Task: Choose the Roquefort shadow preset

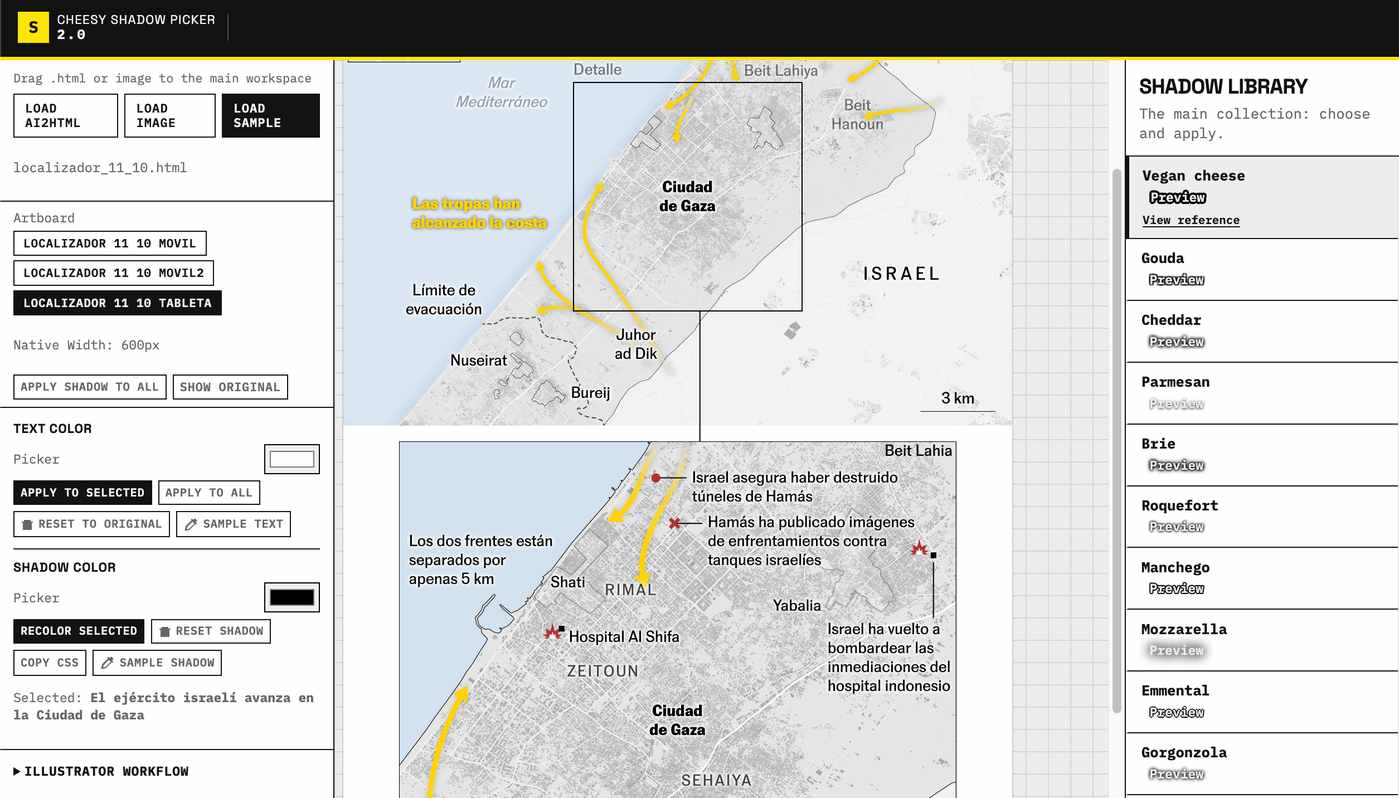Action: [1262, 516]
